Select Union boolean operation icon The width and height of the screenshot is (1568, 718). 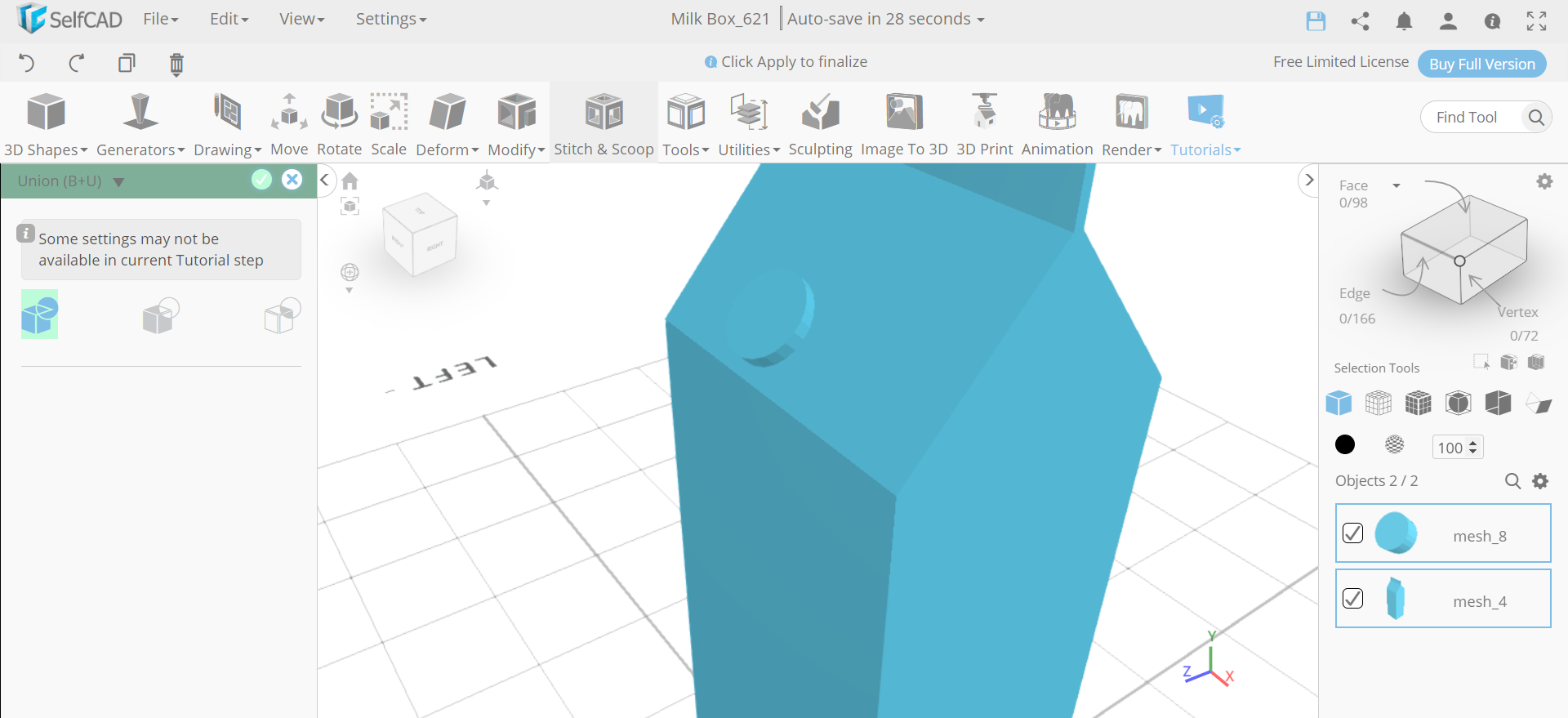(39, 314)
